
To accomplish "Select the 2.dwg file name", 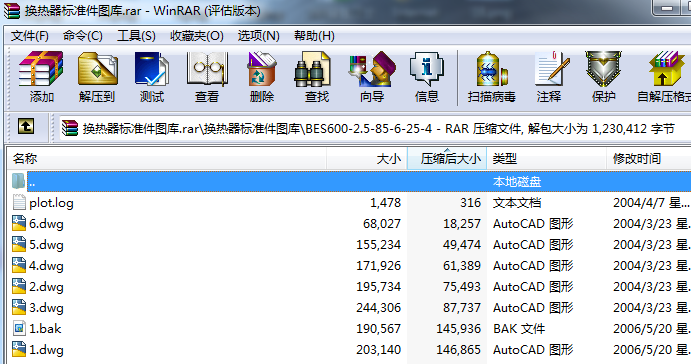I will (46, 287).
